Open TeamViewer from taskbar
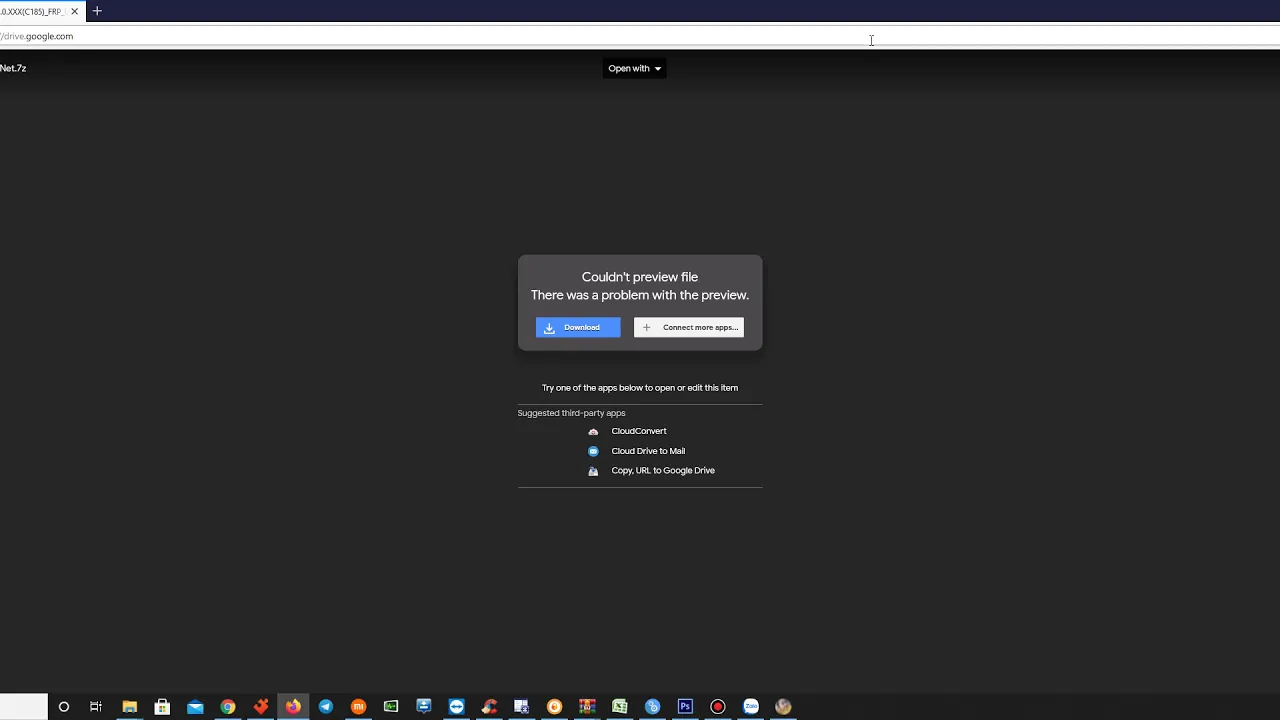 456,707
